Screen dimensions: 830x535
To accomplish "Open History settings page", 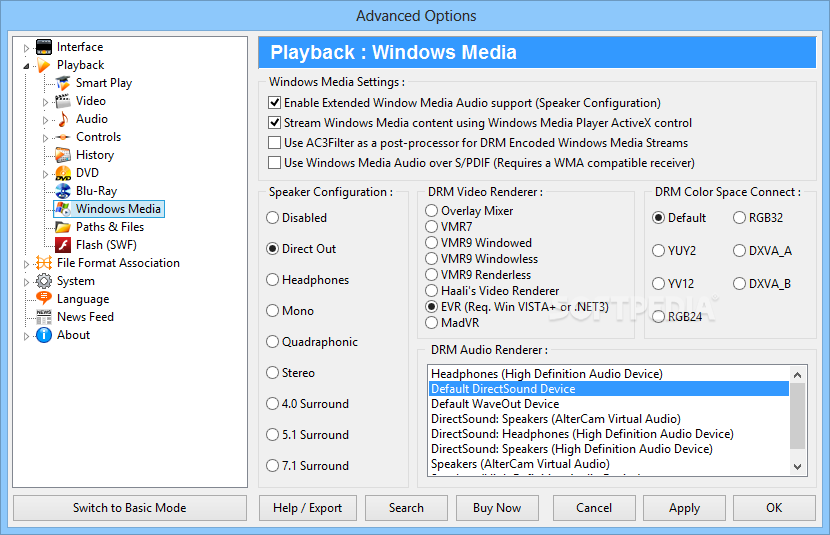I will click(x=95, y=155).
